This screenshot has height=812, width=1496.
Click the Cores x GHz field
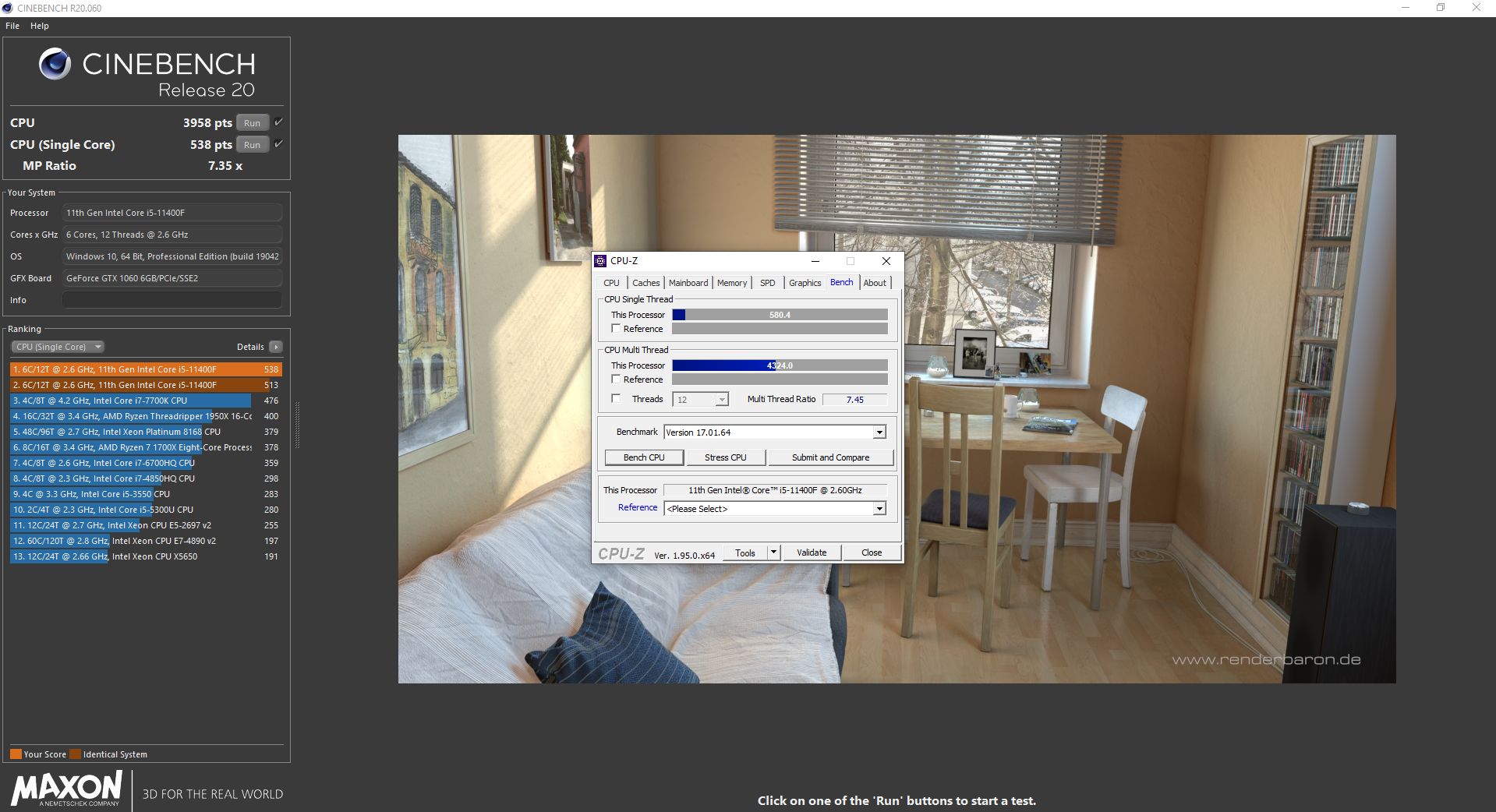point(172,235)
